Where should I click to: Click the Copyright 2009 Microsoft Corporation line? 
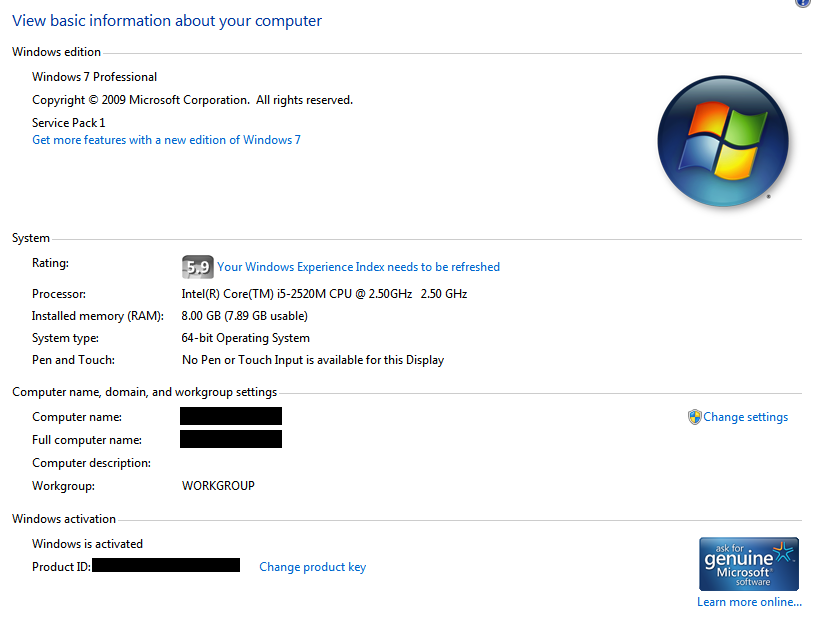192,100
